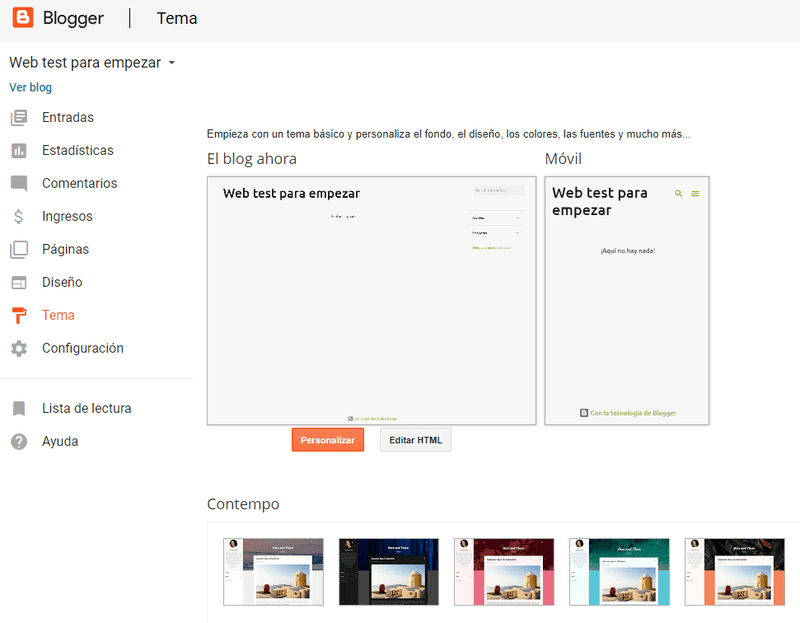The height and width of the screenshot is (623, 800).
Task: Click the Blogger logo icon
Action: [x=22, y=18]
